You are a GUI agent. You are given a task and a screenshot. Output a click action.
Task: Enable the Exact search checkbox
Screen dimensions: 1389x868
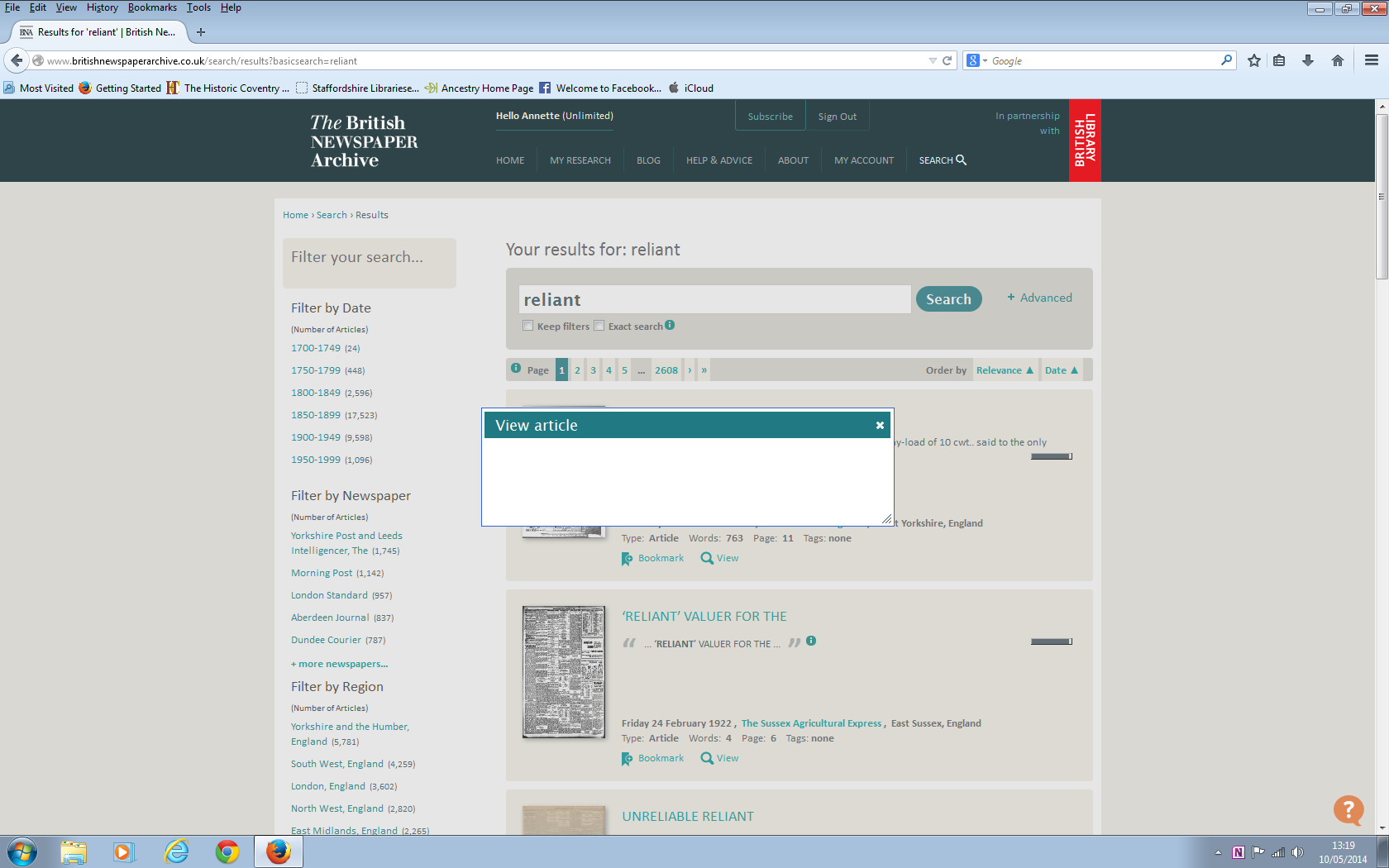(x=599, y=326)
